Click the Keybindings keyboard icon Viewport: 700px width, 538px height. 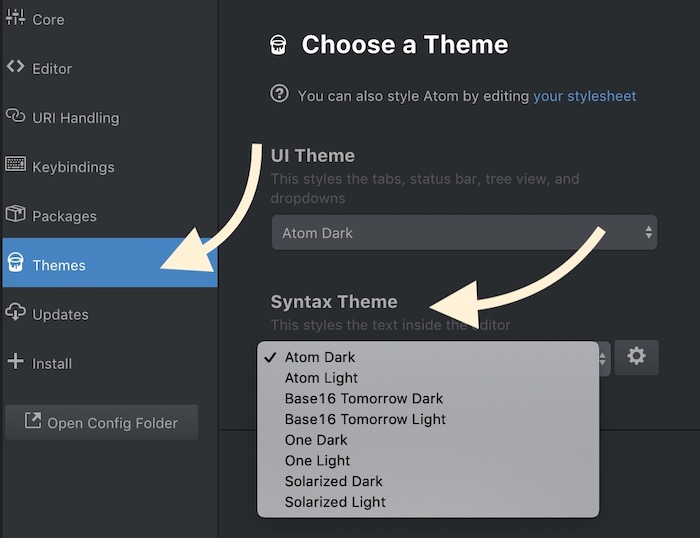pyautogui.click(x=15, y=166)
